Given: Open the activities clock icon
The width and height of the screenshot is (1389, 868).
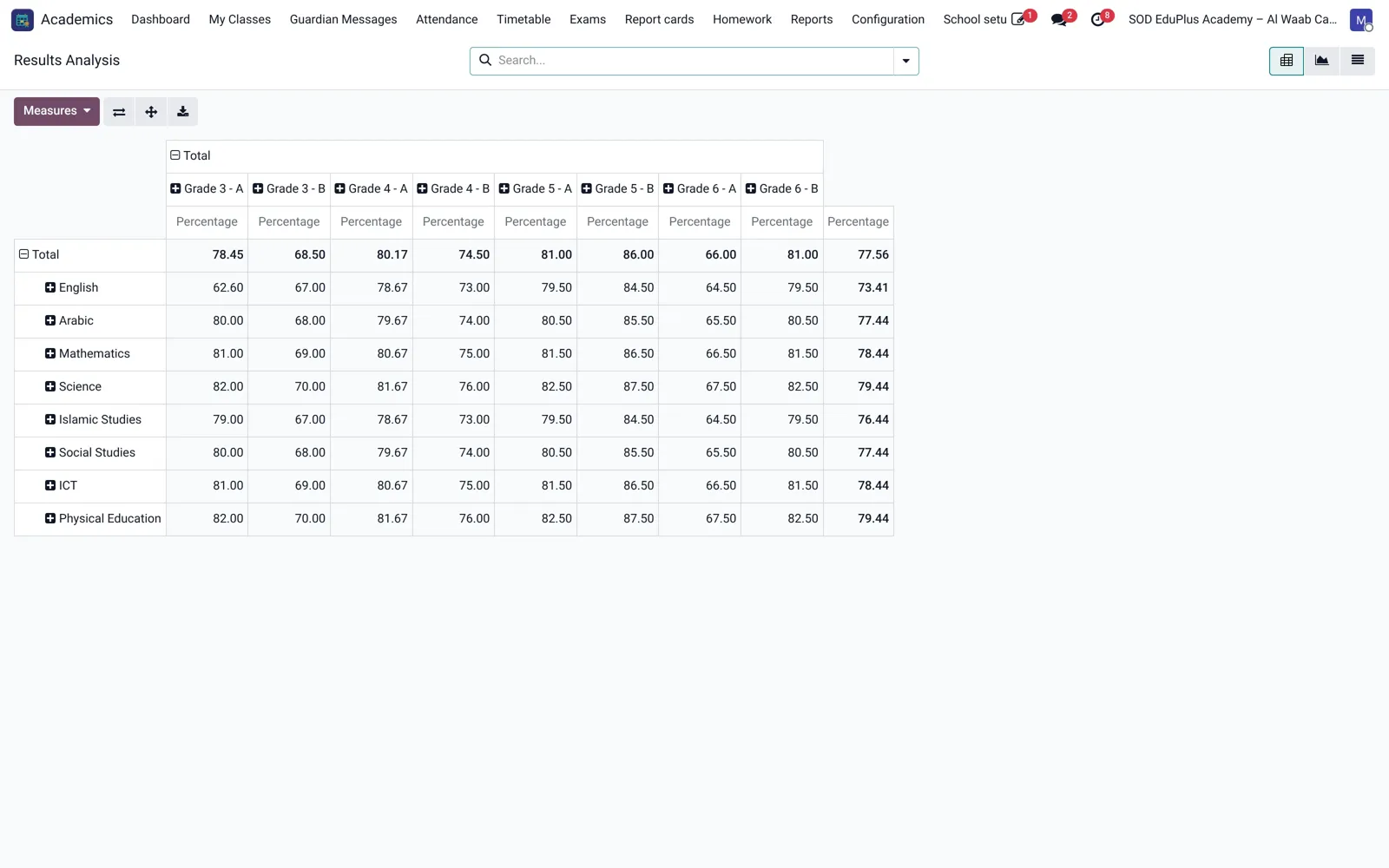Looking at the screenshot, I should coord(1098,19).
